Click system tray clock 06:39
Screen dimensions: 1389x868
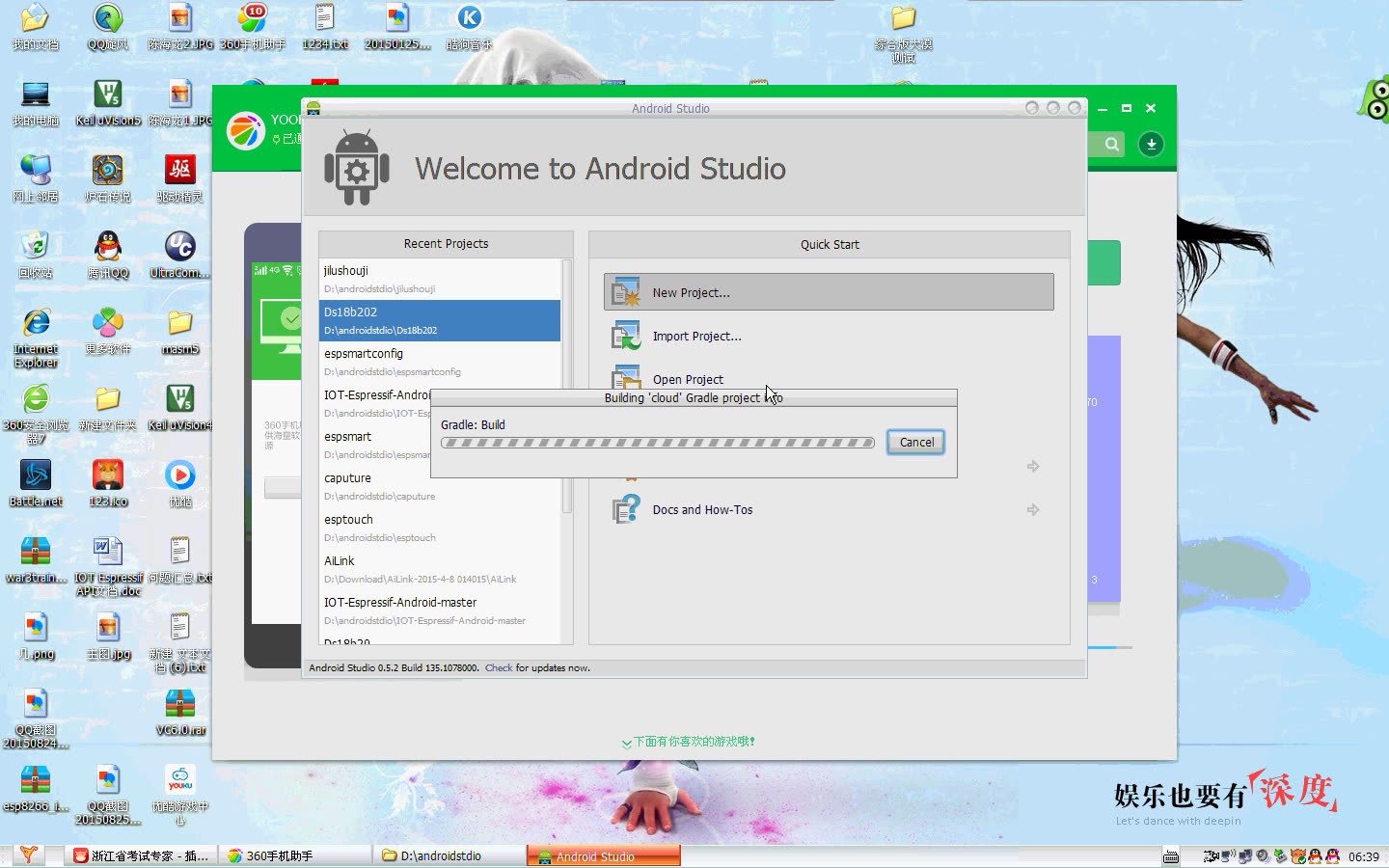1363,856
